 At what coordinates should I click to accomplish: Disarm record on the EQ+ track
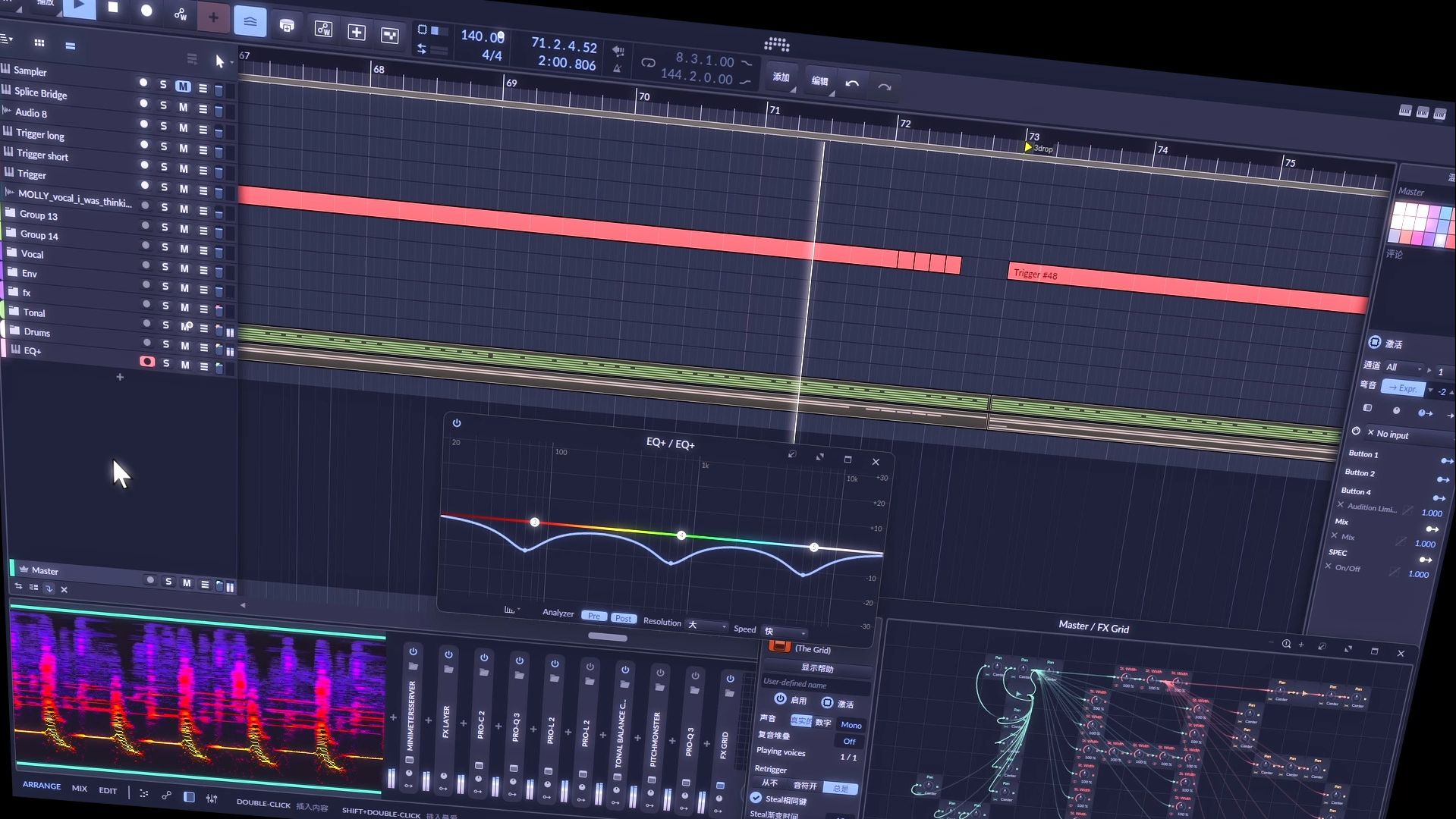click(147, 362)
